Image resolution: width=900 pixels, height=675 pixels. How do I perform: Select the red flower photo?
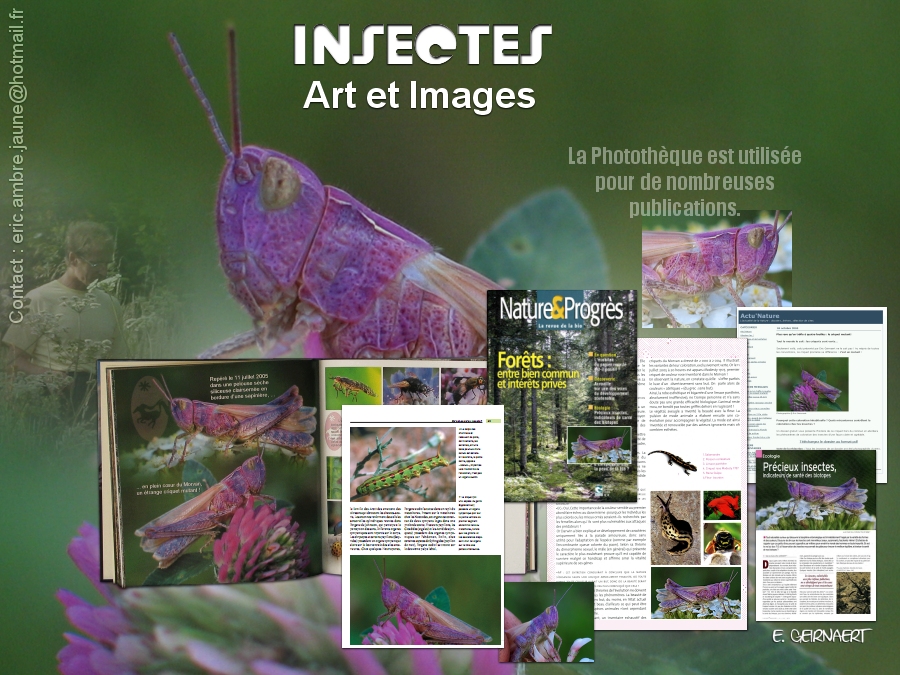click(x=722, y=506)
